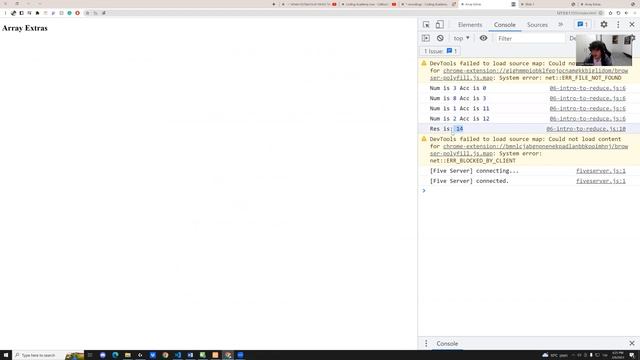Expand the more tabs chevron in DevTools

click(561, 24)
